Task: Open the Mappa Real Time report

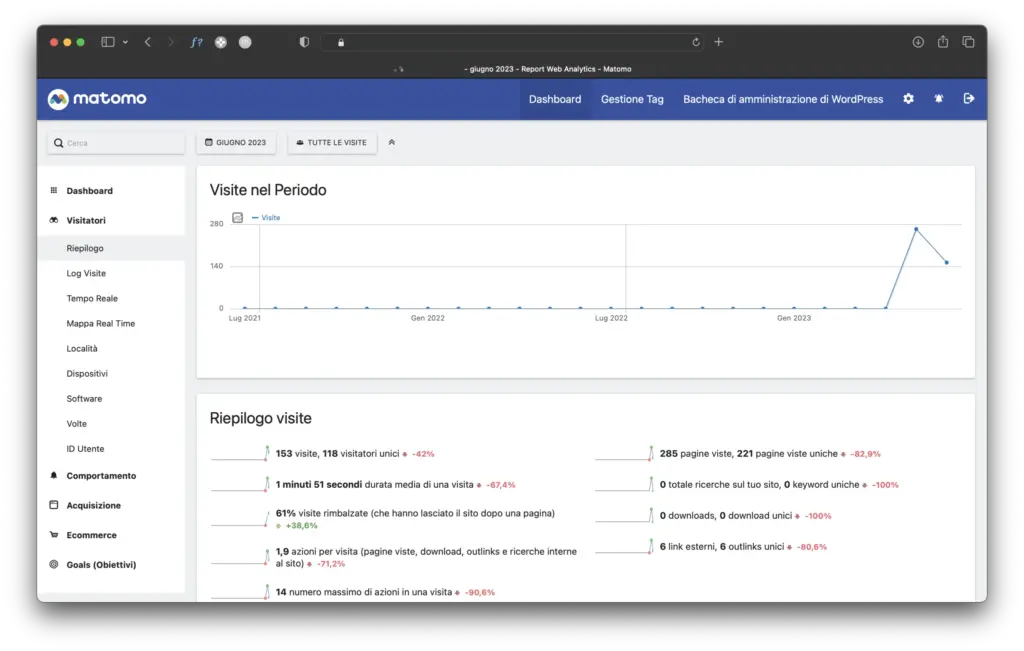Action: click(100, 324)
